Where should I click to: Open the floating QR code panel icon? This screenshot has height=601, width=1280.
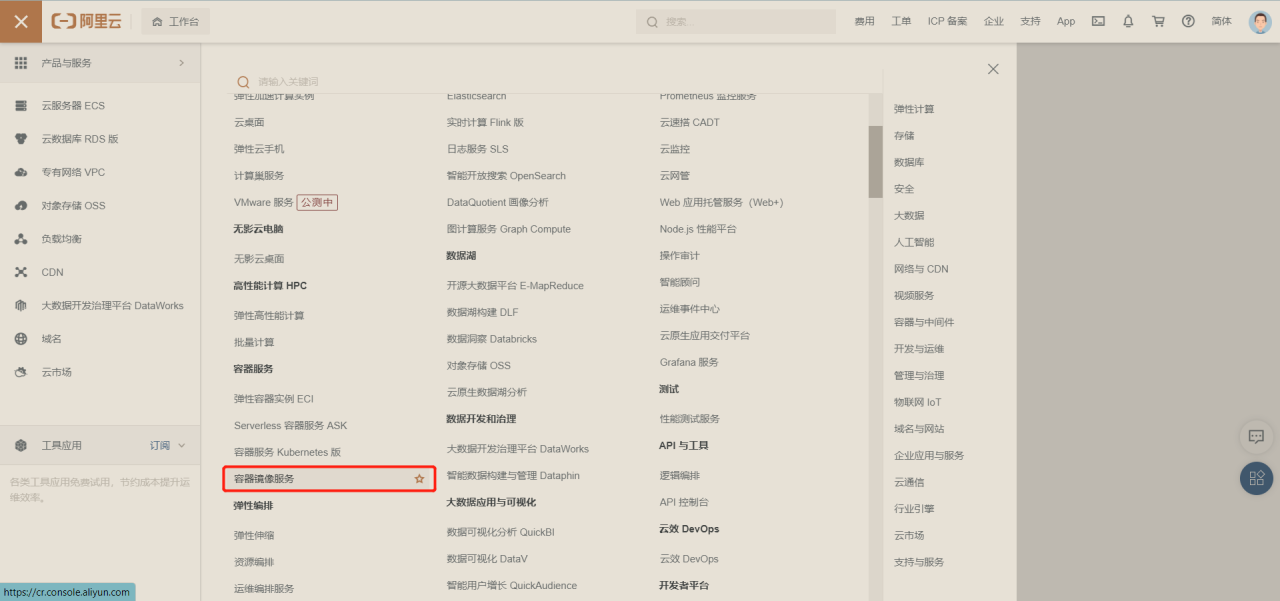click(x=1256, y=478)
